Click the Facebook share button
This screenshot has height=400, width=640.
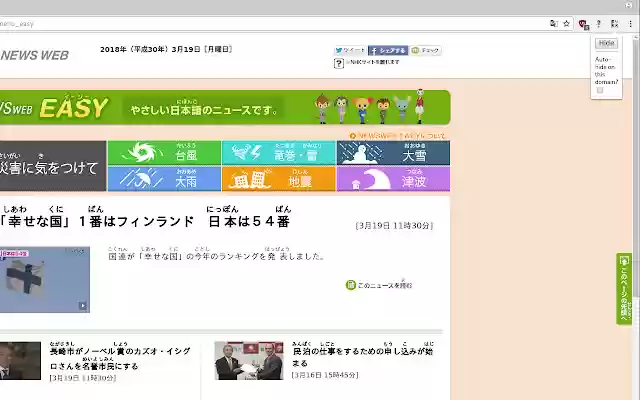coord(388,50)
